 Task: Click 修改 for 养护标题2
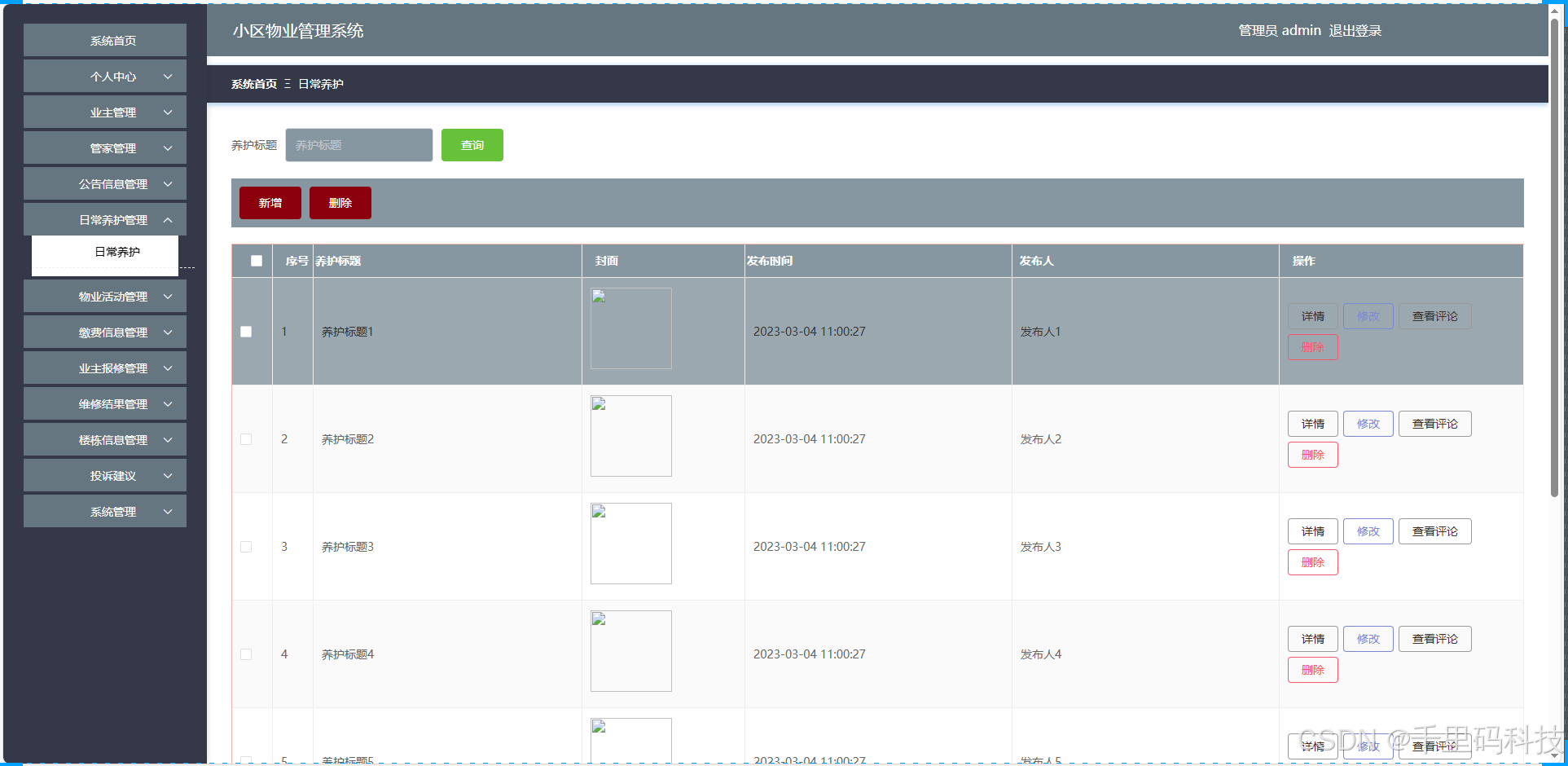(1368, 424)
